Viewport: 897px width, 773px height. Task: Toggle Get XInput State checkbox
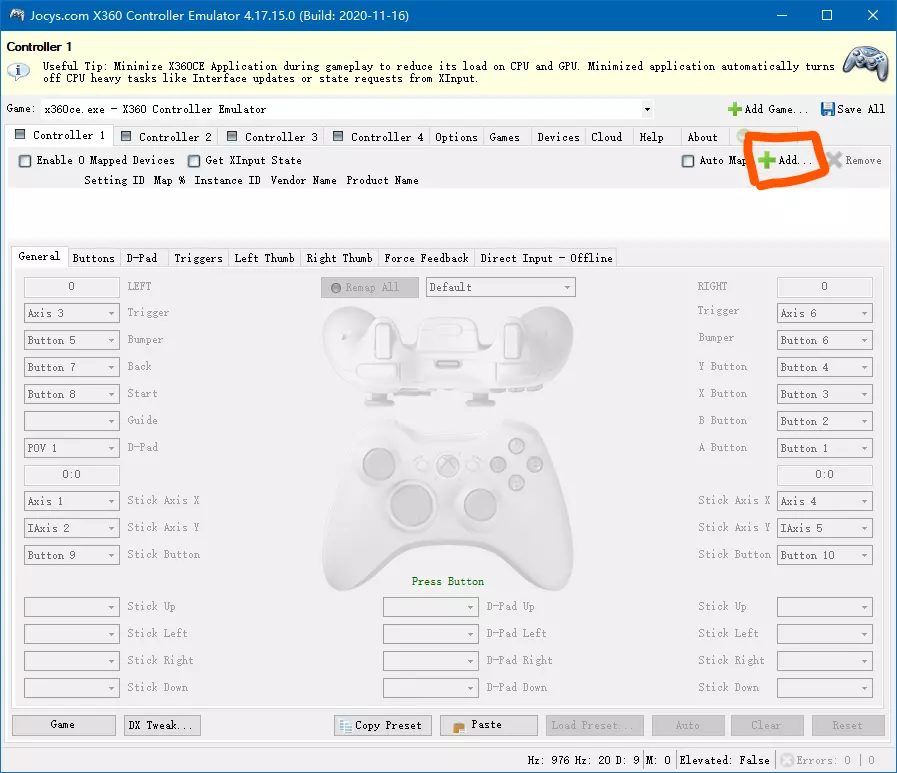pyautogui.click(x=194, y=161)
